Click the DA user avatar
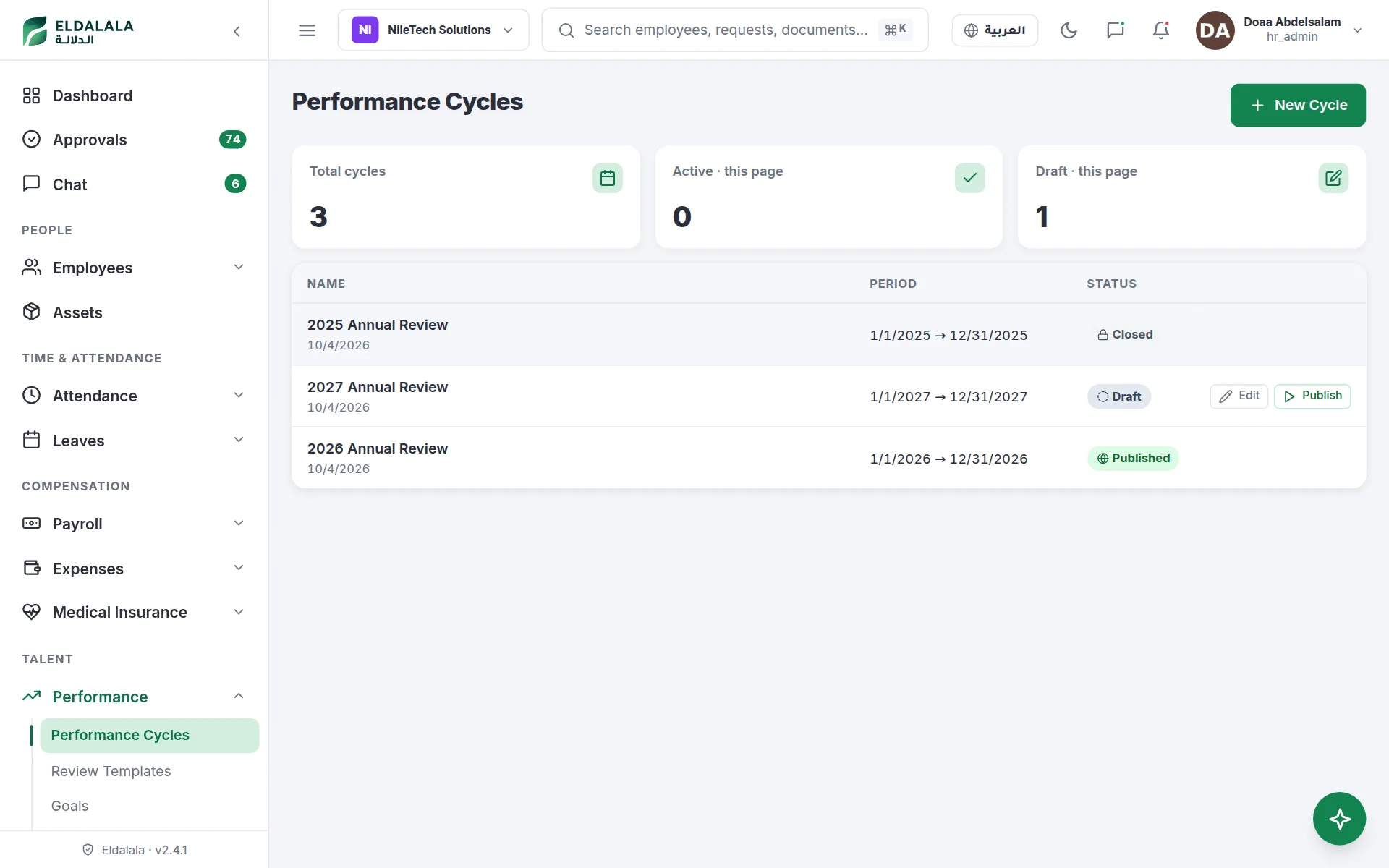The width and height of the screenshot is (1389, 868). 1215,30
